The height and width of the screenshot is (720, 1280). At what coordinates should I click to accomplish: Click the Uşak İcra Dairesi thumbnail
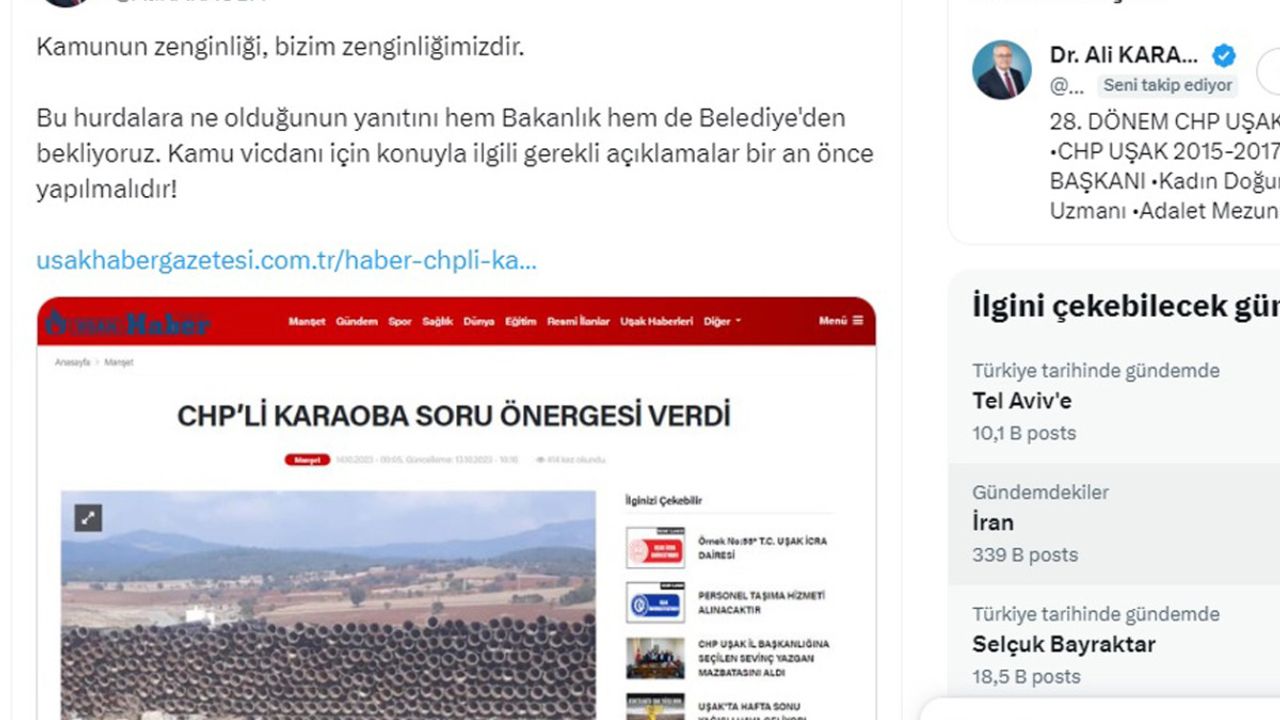(x=655, y=548)
